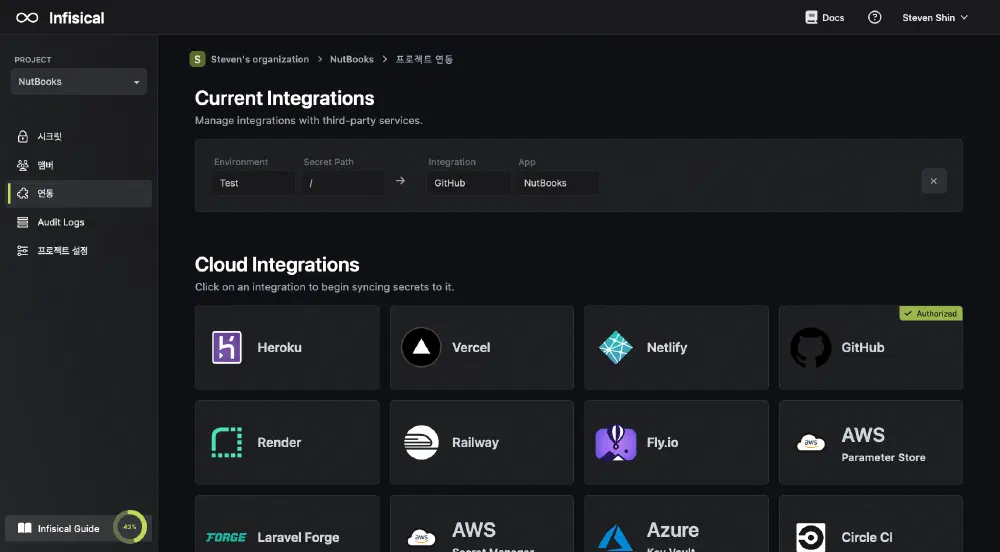1000x552 pixels.
Task: Select the 연동 sidebar menu item
Action: [80, 193]
